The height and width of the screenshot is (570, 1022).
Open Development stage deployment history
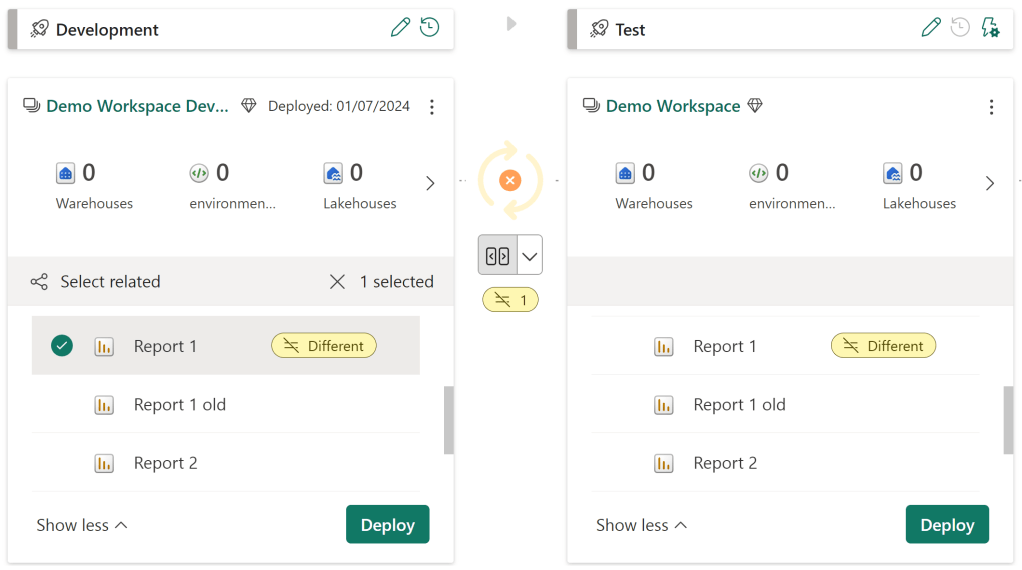click(x=429, y=28)
